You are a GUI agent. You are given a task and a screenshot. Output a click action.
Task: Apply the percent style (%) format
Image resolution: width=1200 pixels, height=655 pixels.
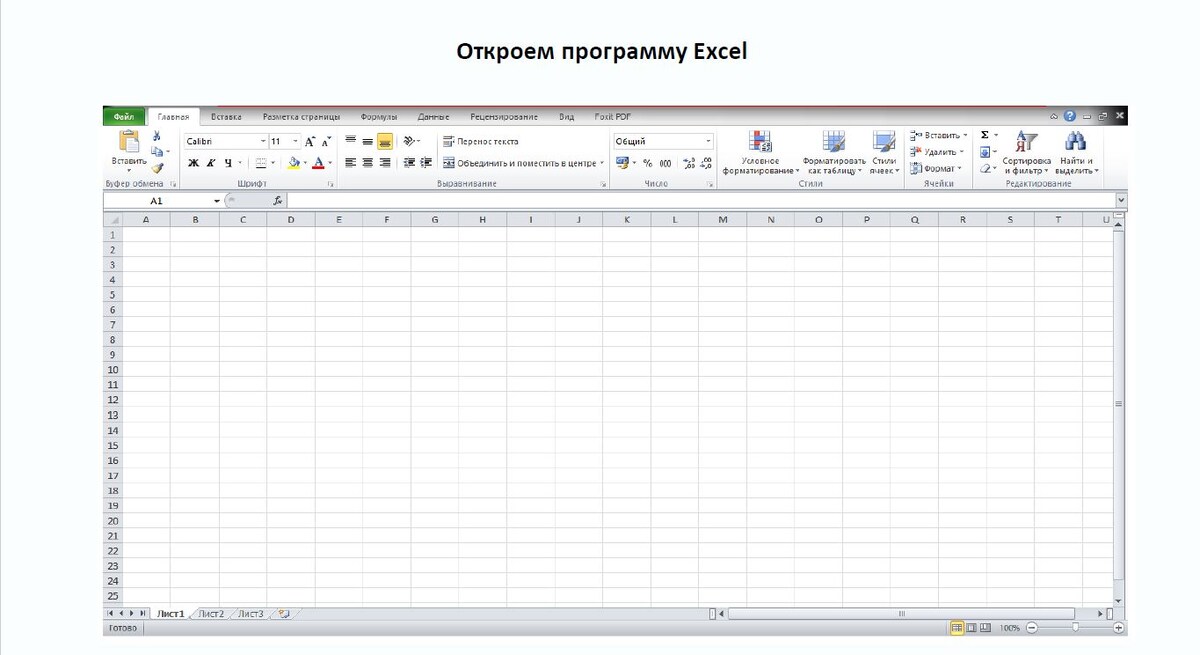coord(648,163)
